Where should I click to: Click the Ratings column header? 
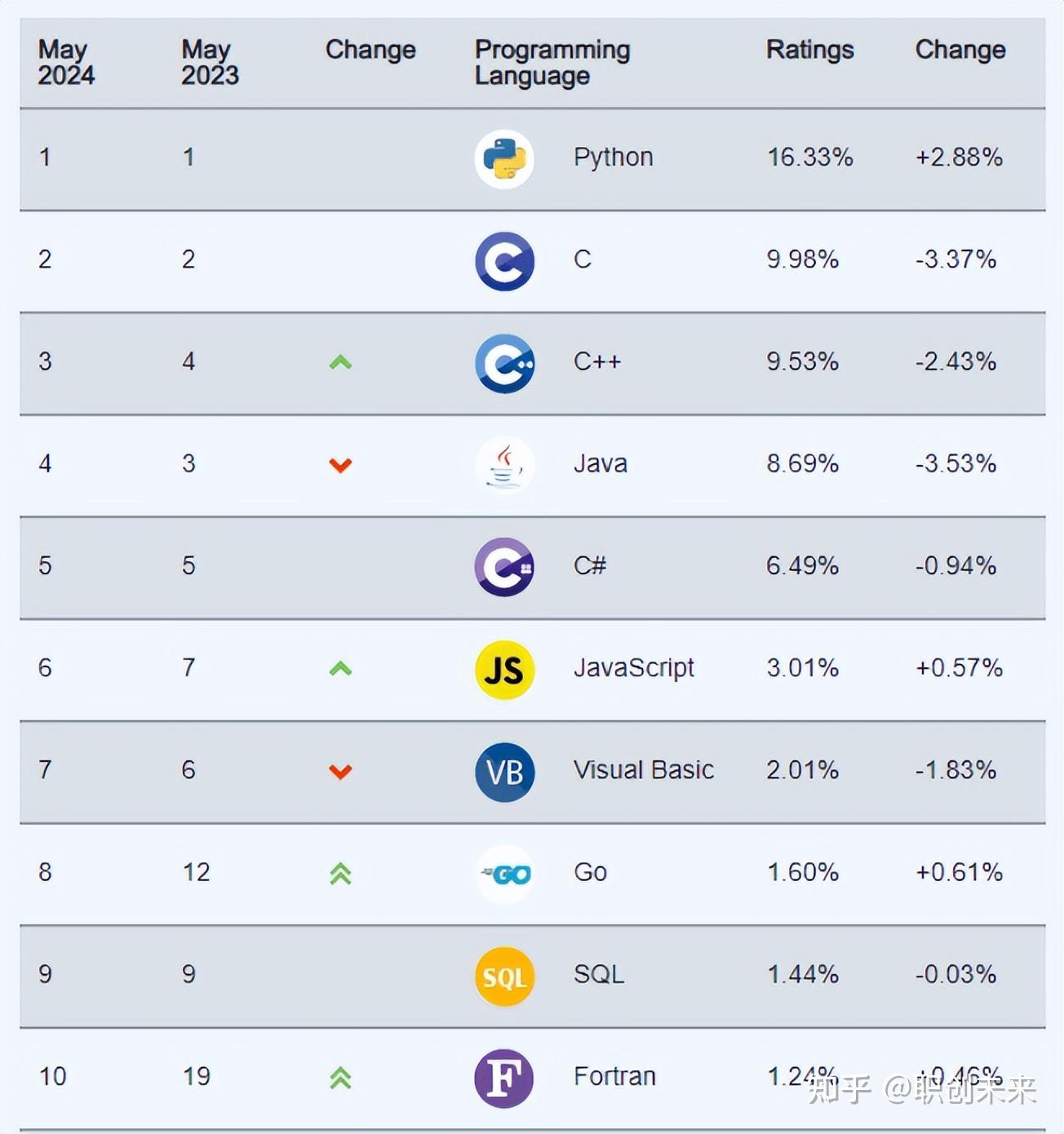(809, 50)
